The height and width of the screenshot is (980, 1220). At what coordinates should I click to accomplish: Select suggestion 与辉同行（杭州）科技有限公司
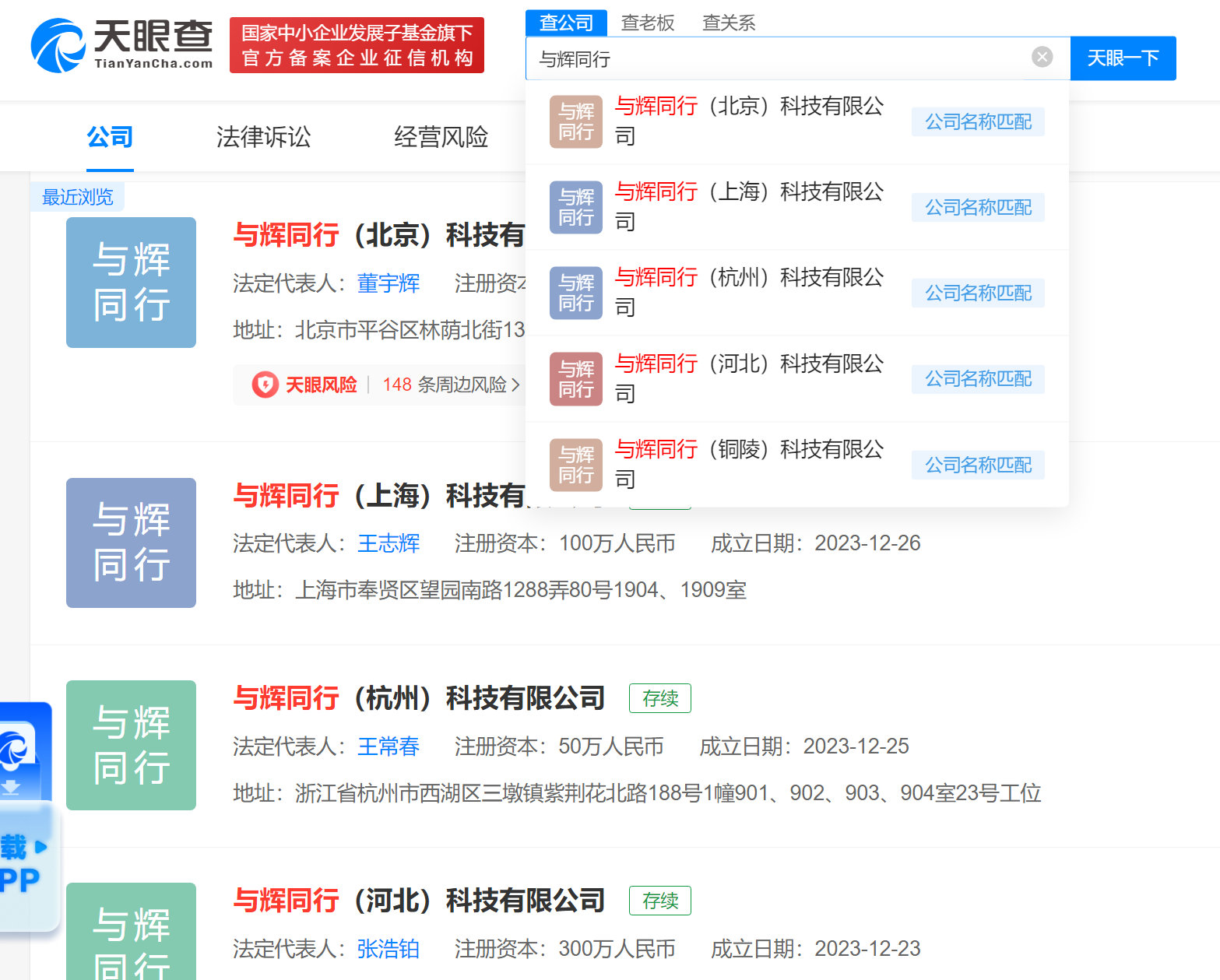pos(797,293)
